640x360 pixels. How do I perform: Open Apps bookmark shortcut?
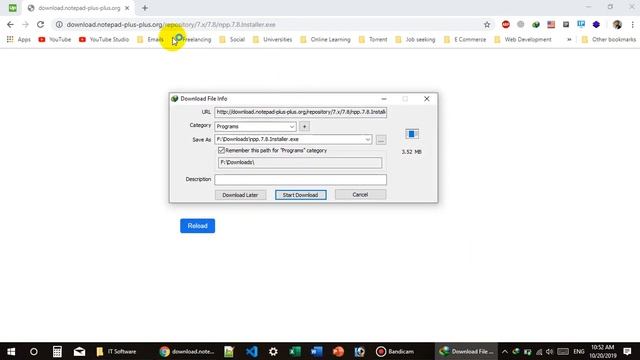(19, 40)
